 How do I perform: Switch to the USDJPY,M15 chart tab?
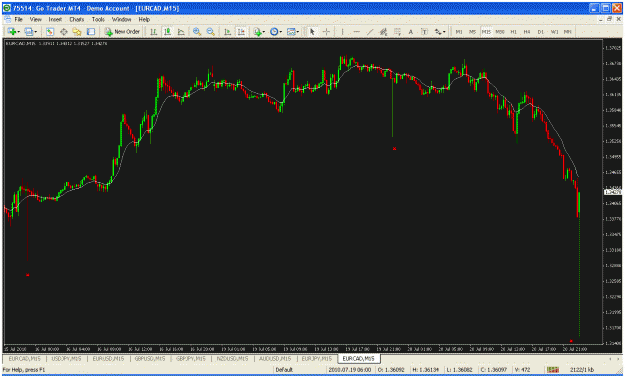(x=66, y=359)
